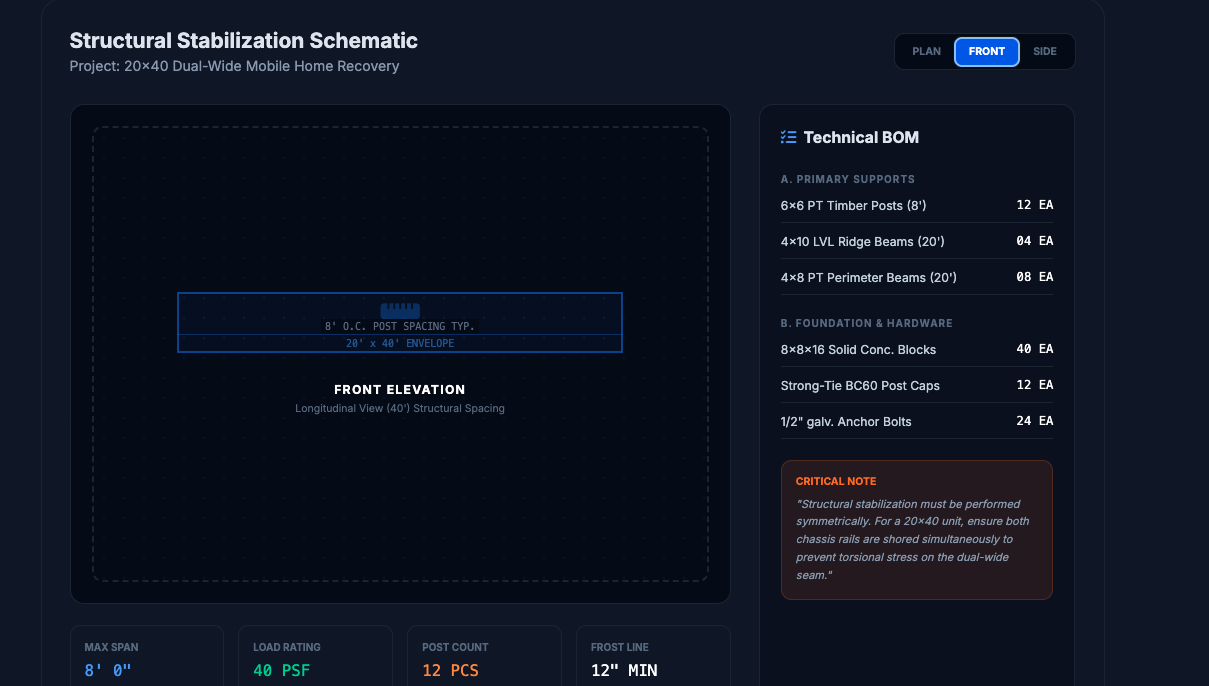The width and height of the screenshot is (1209, 686).
Task: Click the Max Span stat card
Action: (x=147, y=658)
